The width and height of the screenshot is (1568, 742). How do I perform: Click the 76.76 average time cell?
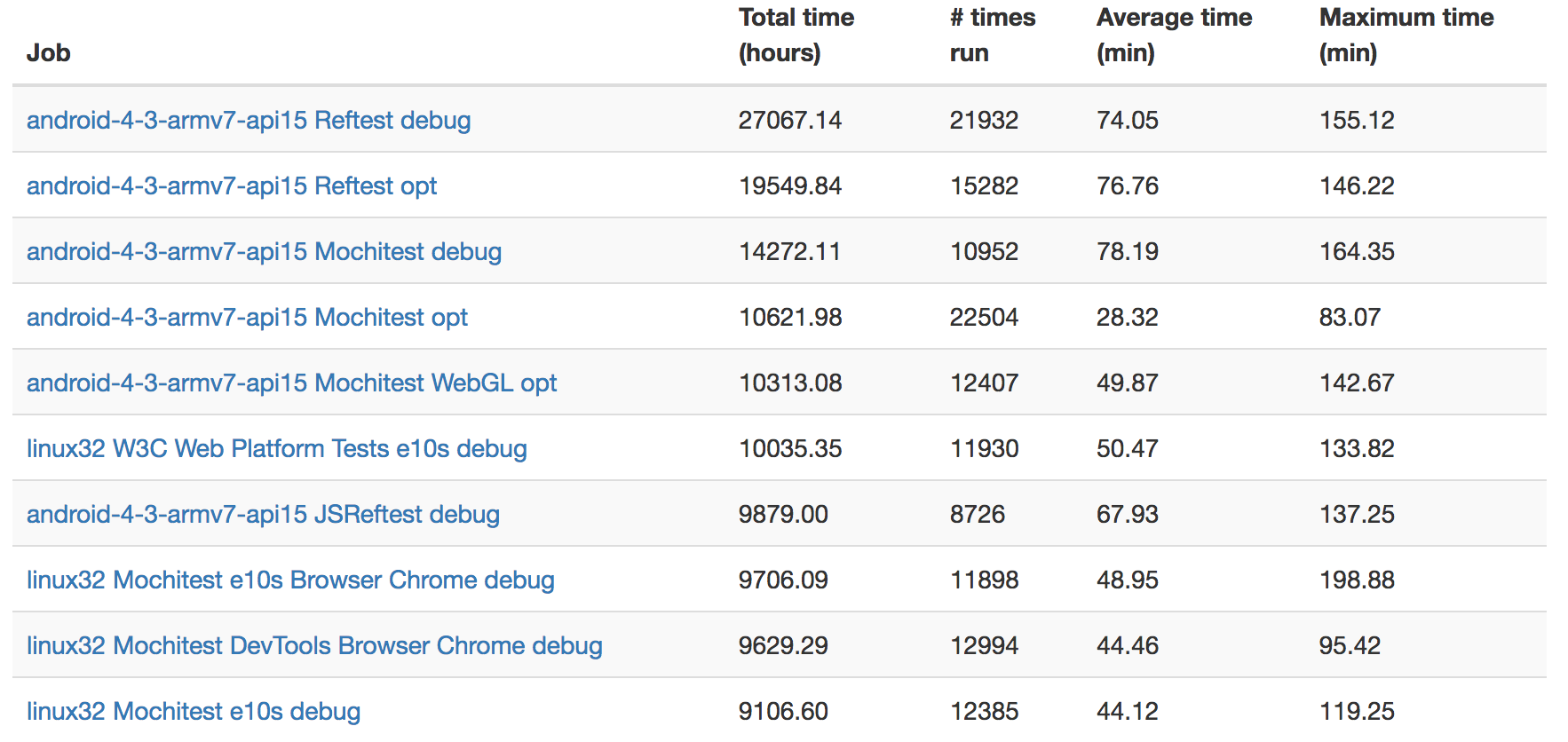click(x=1128, y=185)
